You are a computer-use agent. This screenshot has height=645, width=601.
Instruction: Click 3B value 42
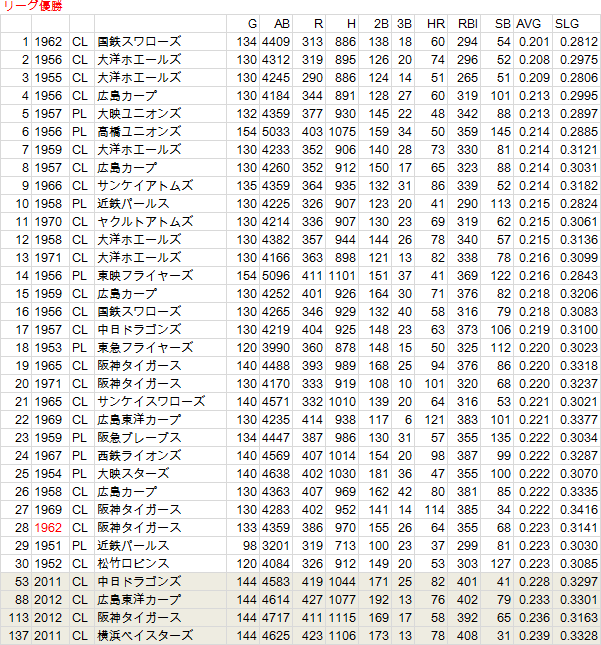pos(405,492)
